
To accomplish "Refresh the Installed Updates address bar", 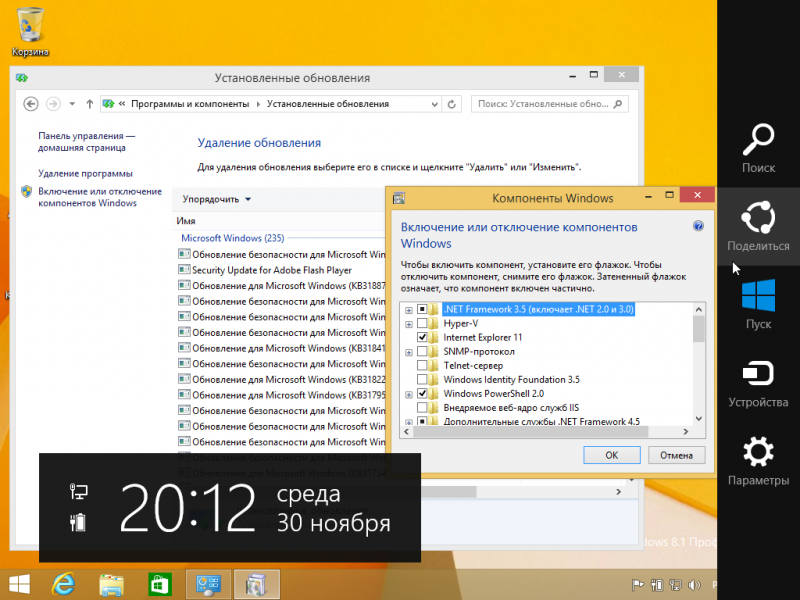I will click(452, 104).
